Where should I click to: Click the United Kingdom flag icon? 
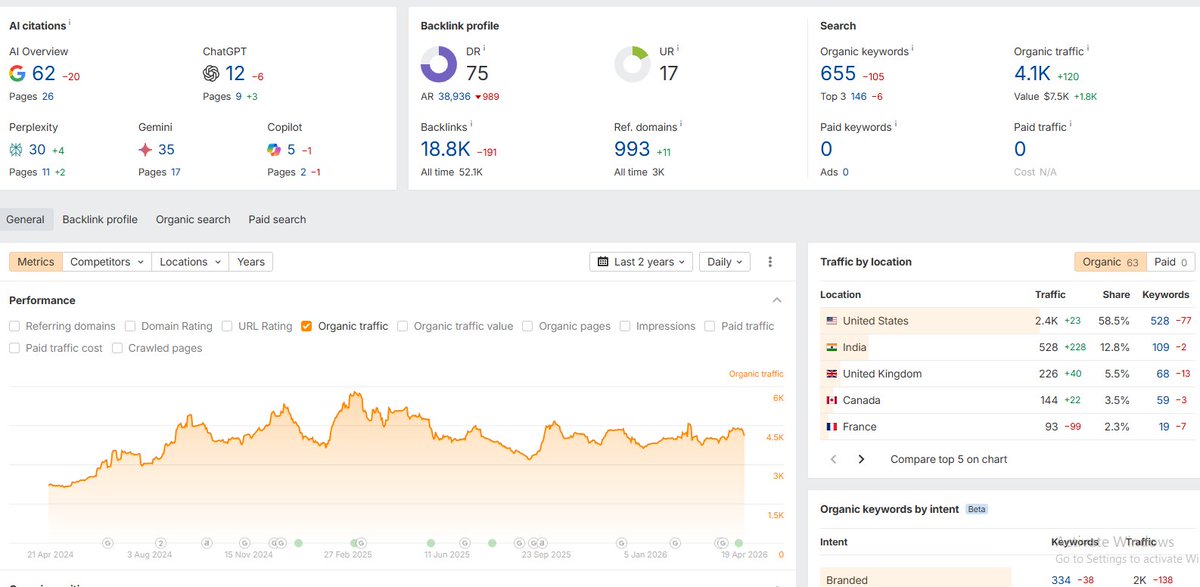pos(831,374)
